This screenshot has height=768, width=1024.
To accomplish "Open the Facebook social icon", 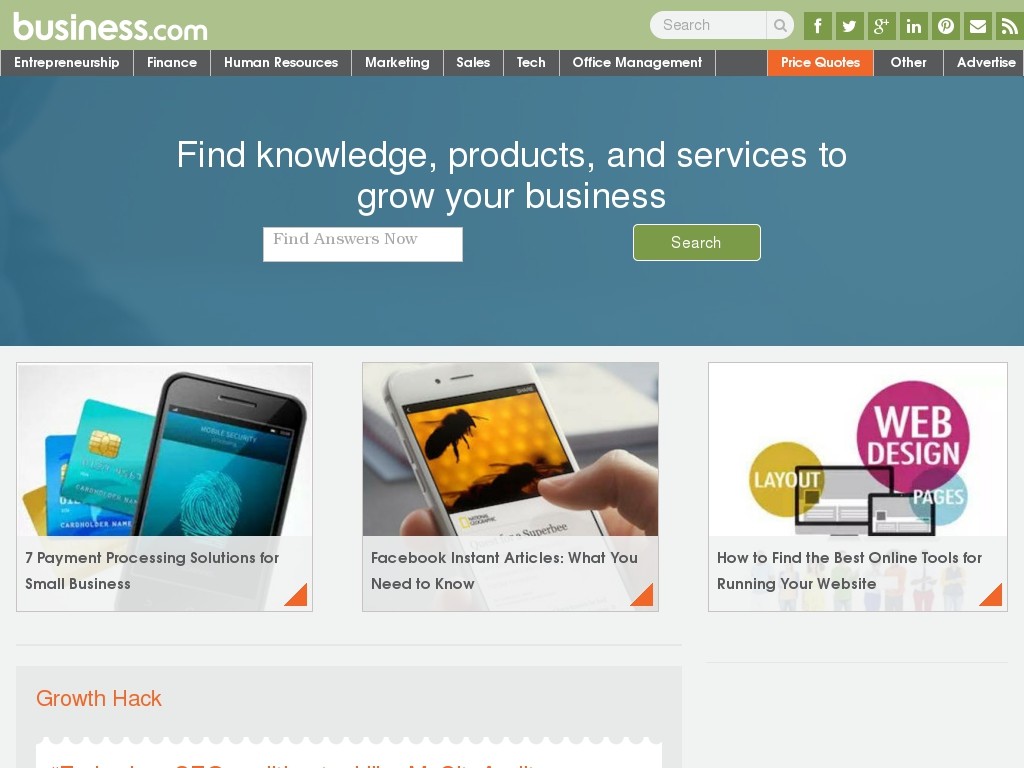I will [817, 26].
